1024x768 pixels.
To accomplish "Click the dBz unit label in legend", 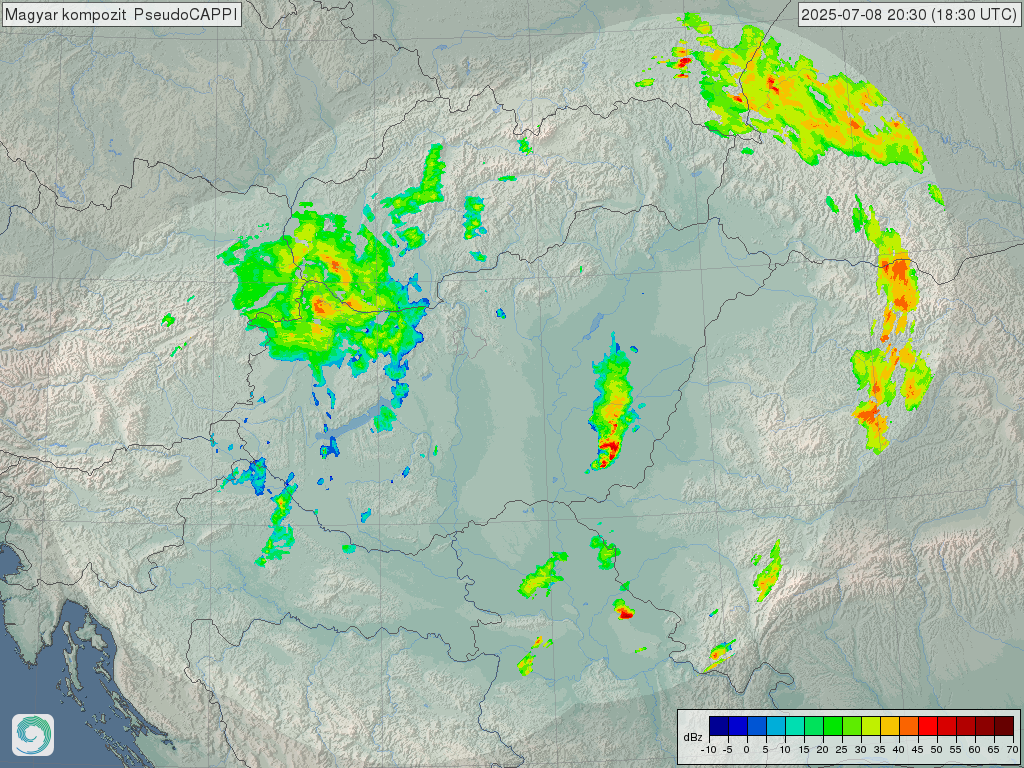I will pos(693,737).
